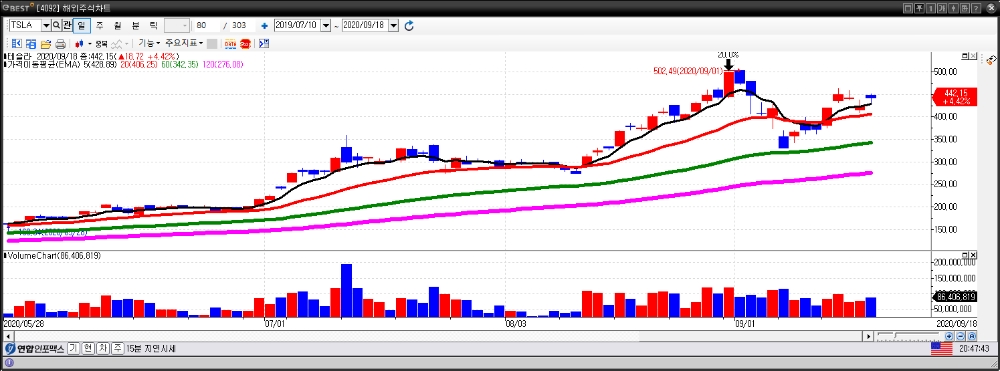Image resolution: width=1000 pixels, height=371 pixels.
Task: Click the gray color swatch in toolbar
Action: 212,43
